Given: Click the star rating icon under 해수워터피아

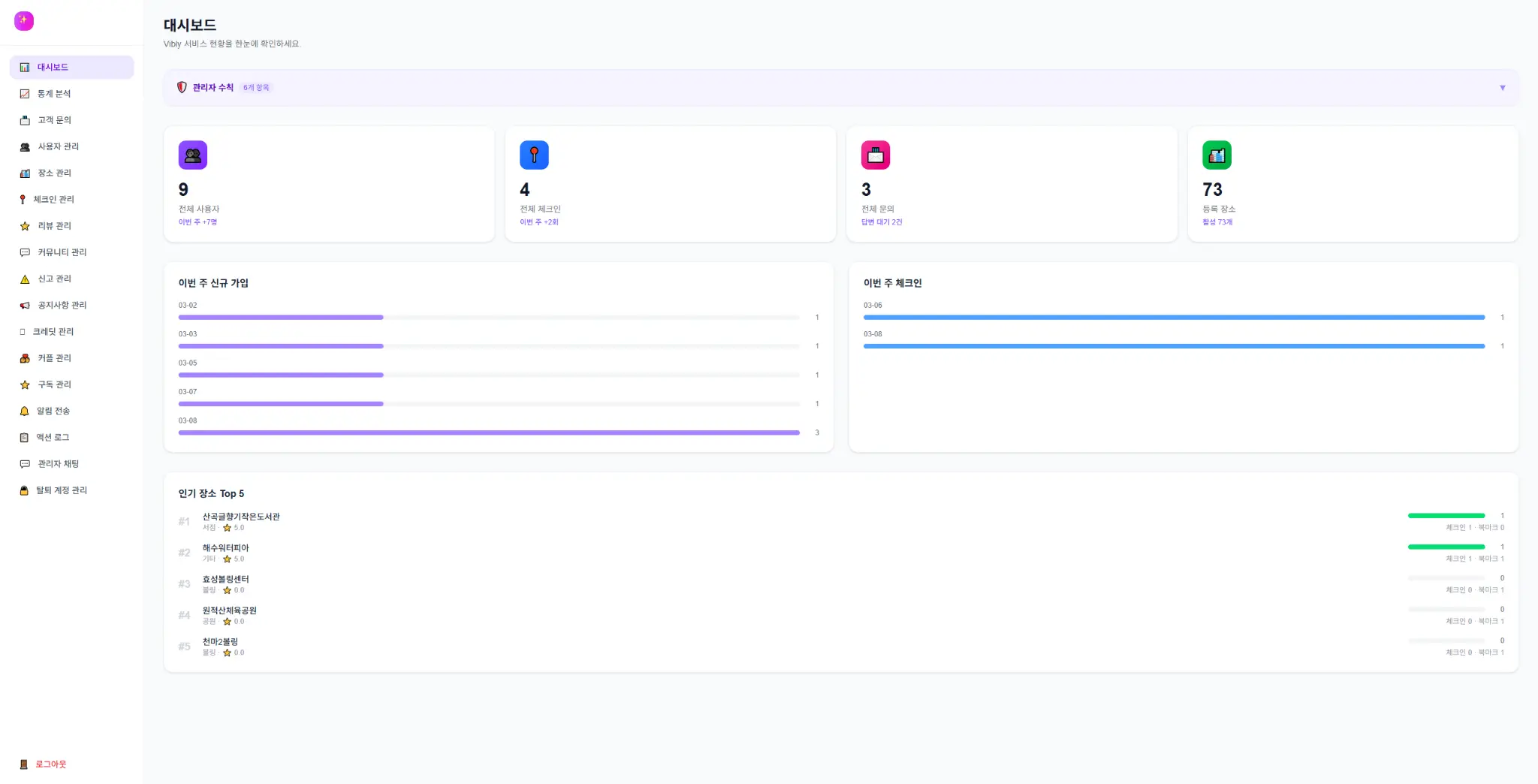Looking at the screenshot, I should [227, 559].
